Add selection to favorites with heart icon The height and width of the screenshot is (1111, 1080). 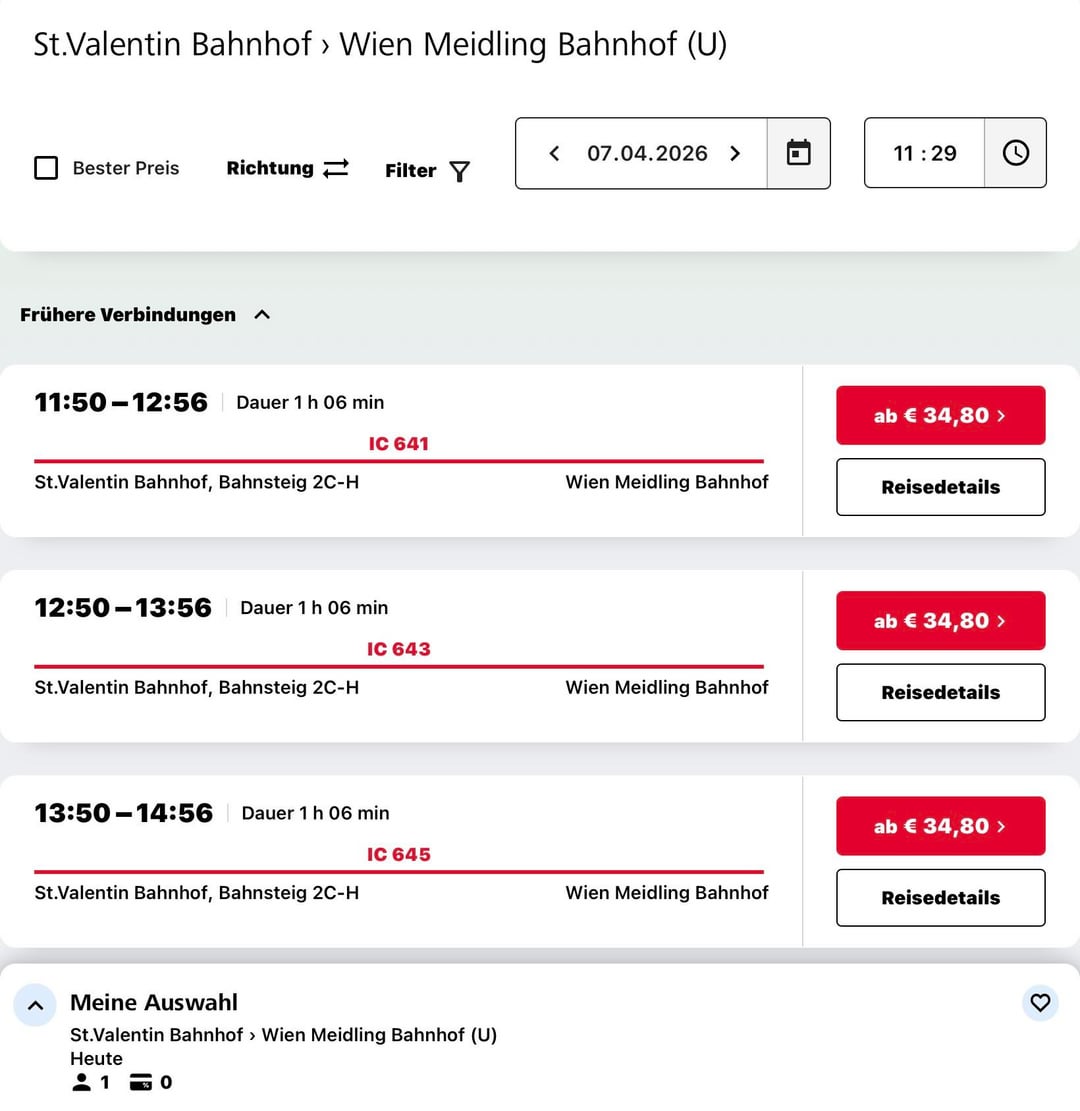pos(1040,1002)
